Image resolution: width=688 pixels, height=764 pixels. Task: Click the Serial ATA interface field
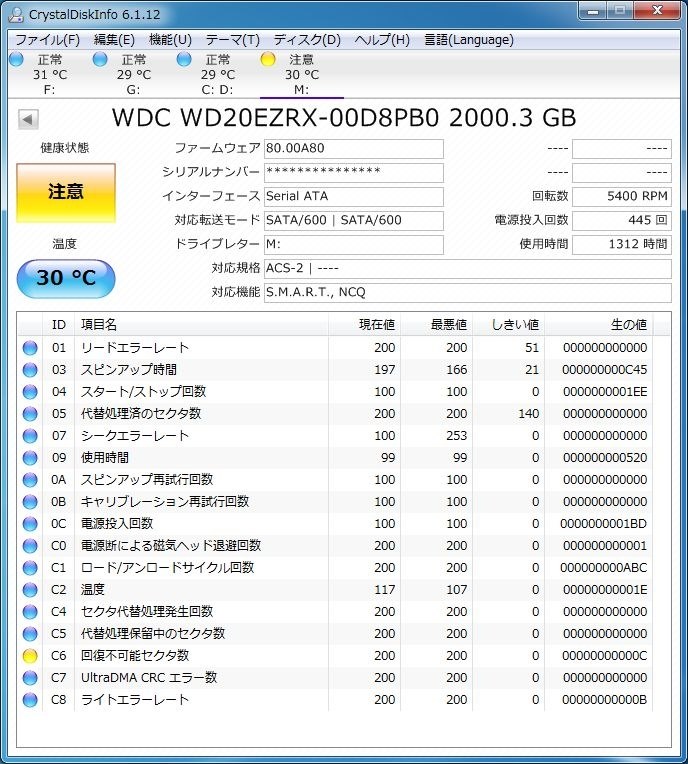(354, 196)
